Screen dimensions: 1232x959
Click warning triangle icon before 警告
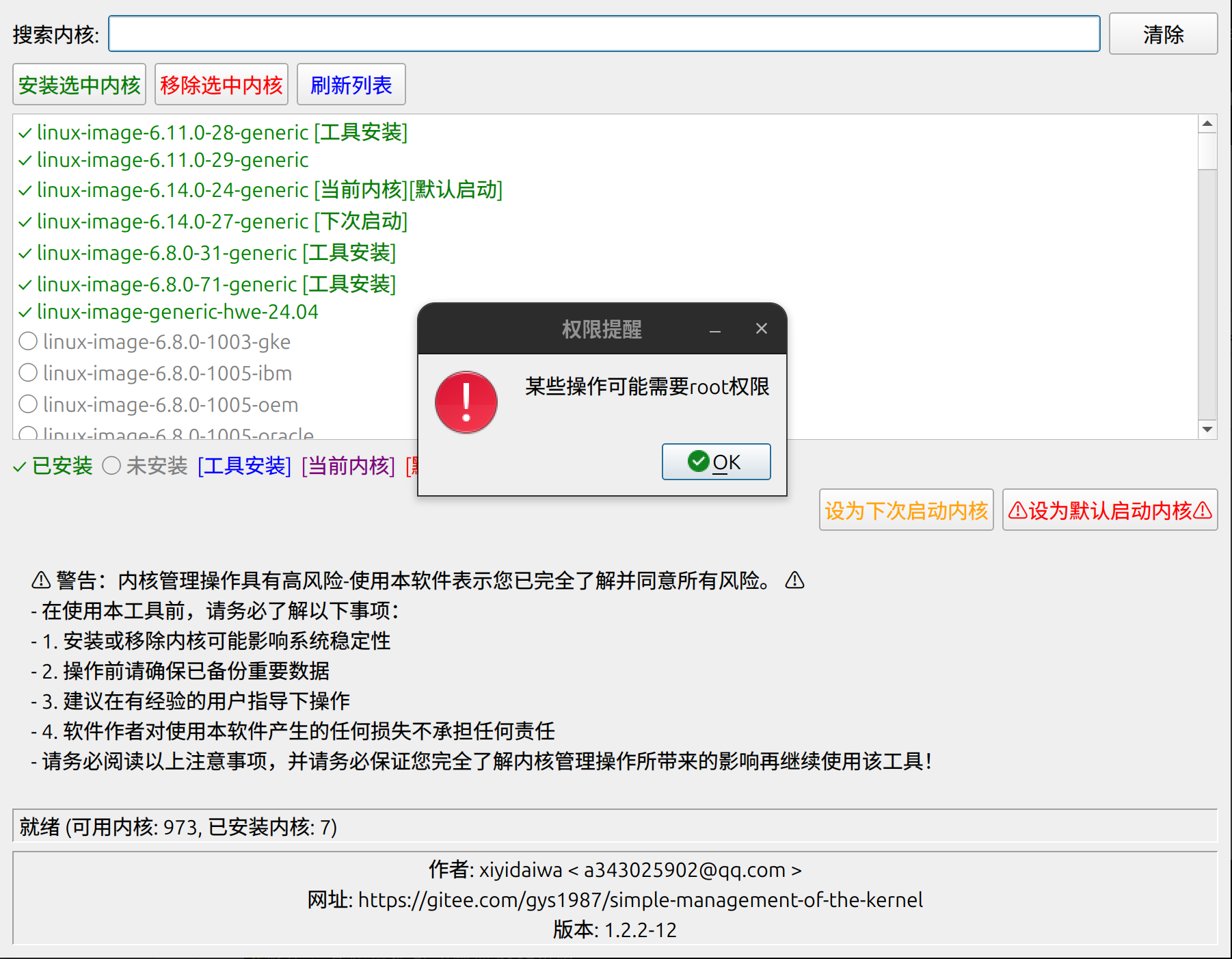coord(41,581)
